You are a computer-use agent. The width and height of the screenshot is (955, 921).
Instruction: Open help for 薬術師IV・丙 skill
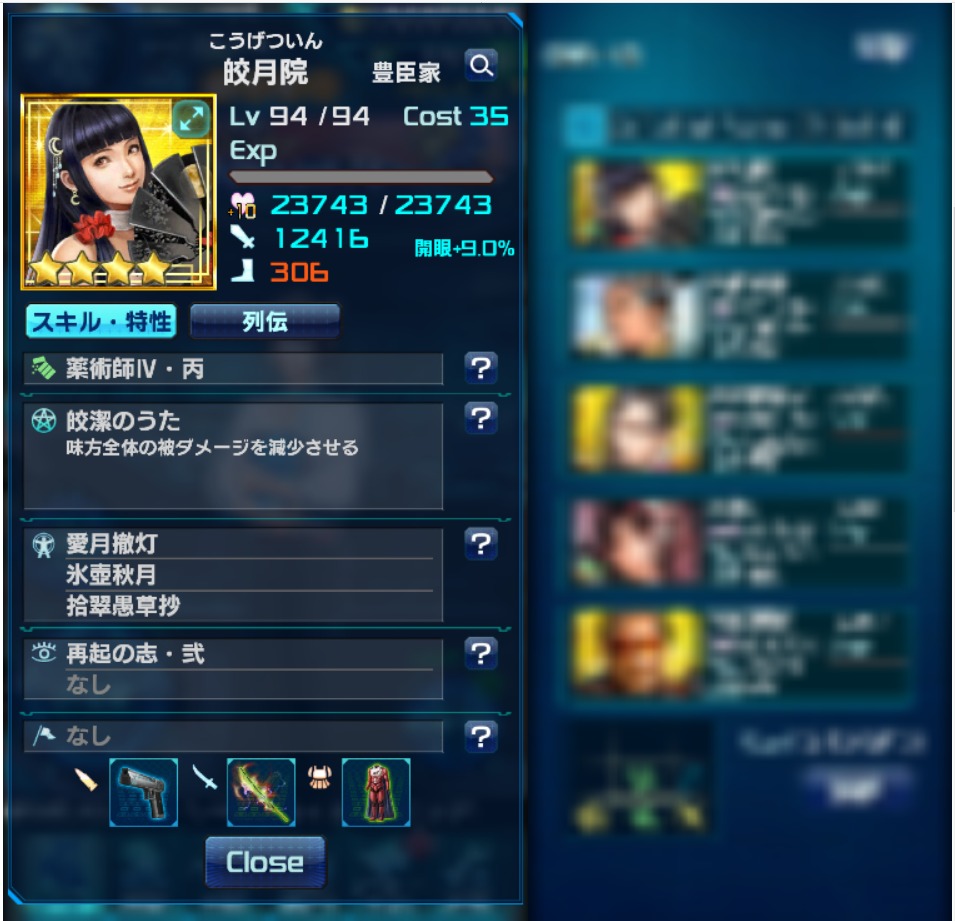click(x=481, y=368)
